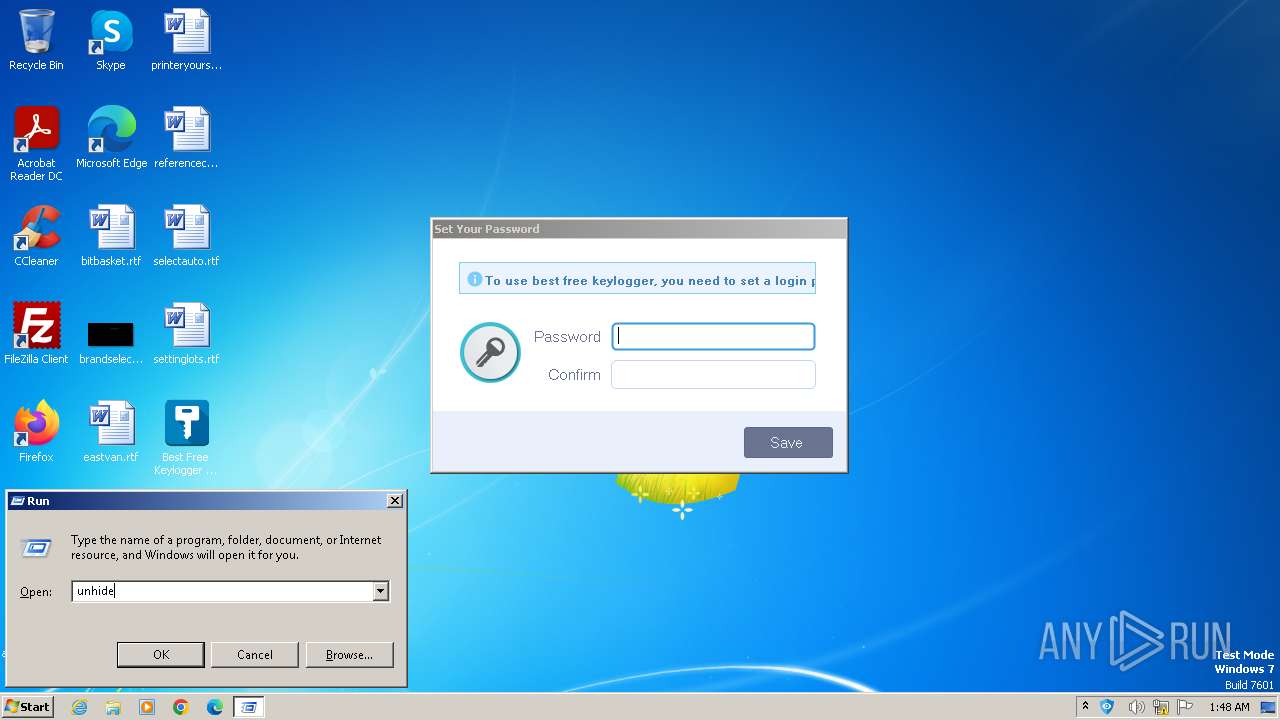Viewport: 1280px width, 720px height.
Task: Expand the Open dropdown in Run
Action: click(x=380, y=591)
